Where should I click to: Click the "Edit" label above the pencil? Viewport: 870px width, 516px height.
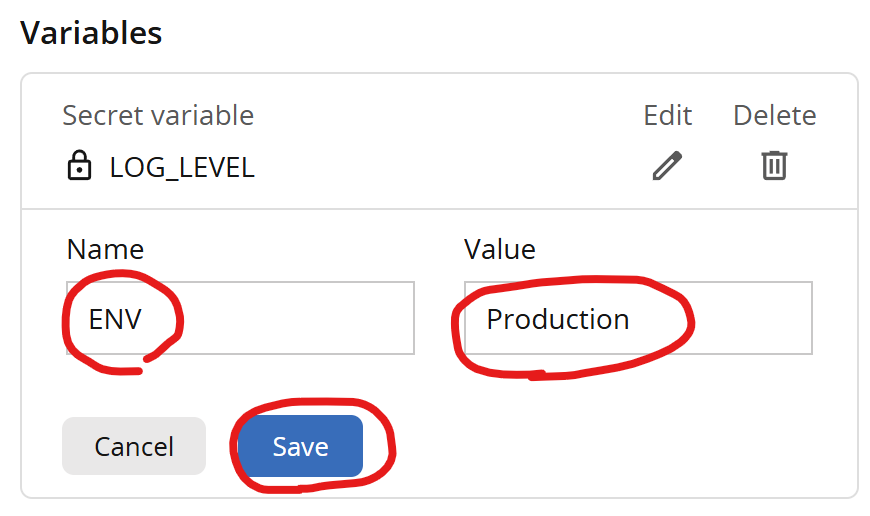pos(667,116)
